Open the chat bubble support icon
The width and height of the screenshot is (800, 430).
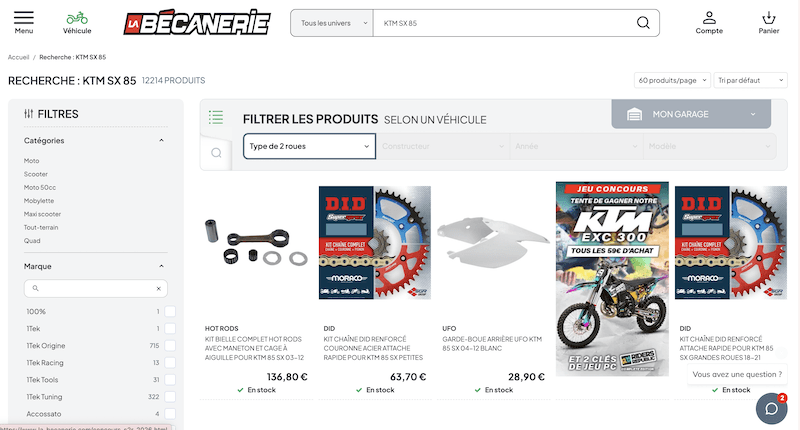[771, 409]
